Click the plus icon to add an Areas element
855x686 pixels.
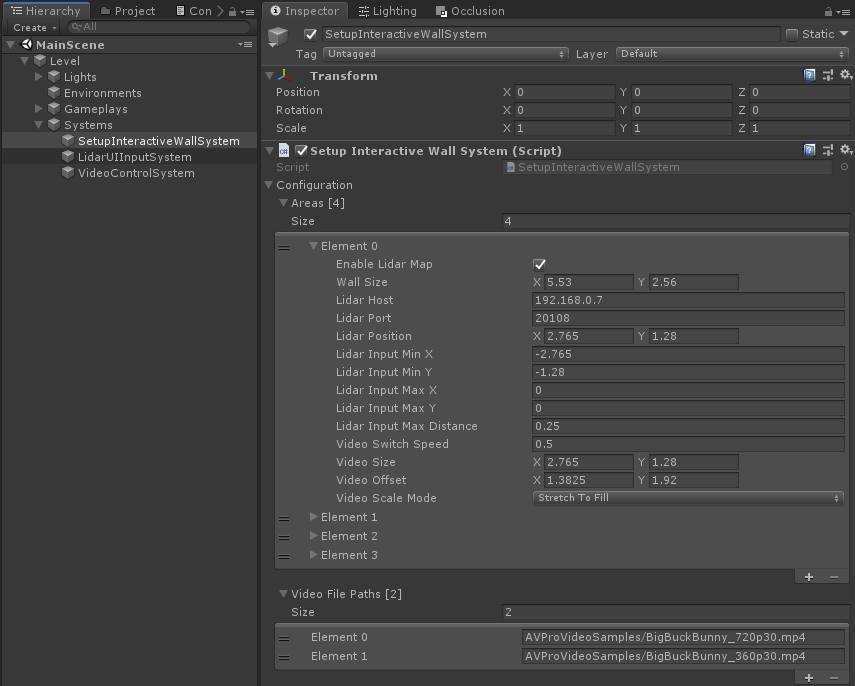[809, 576]
